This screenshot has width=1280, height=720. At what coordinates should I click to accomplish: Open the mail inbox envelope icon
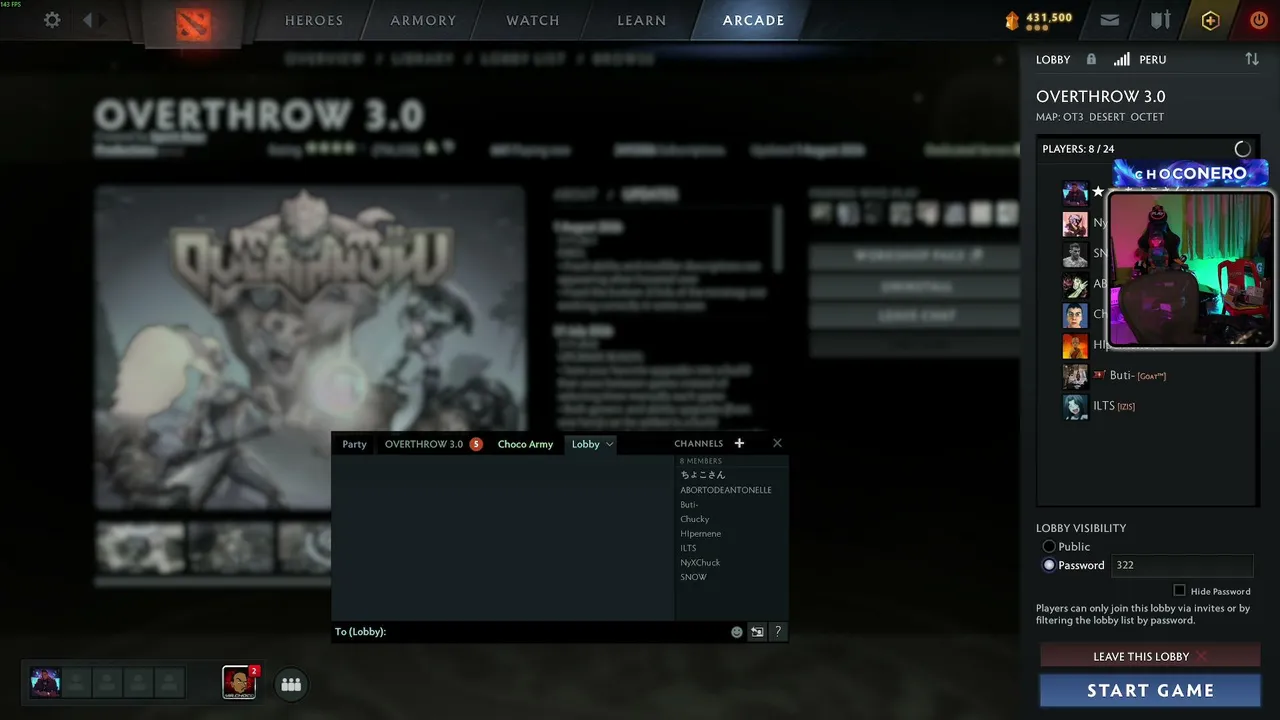[x=1110, y=20]
